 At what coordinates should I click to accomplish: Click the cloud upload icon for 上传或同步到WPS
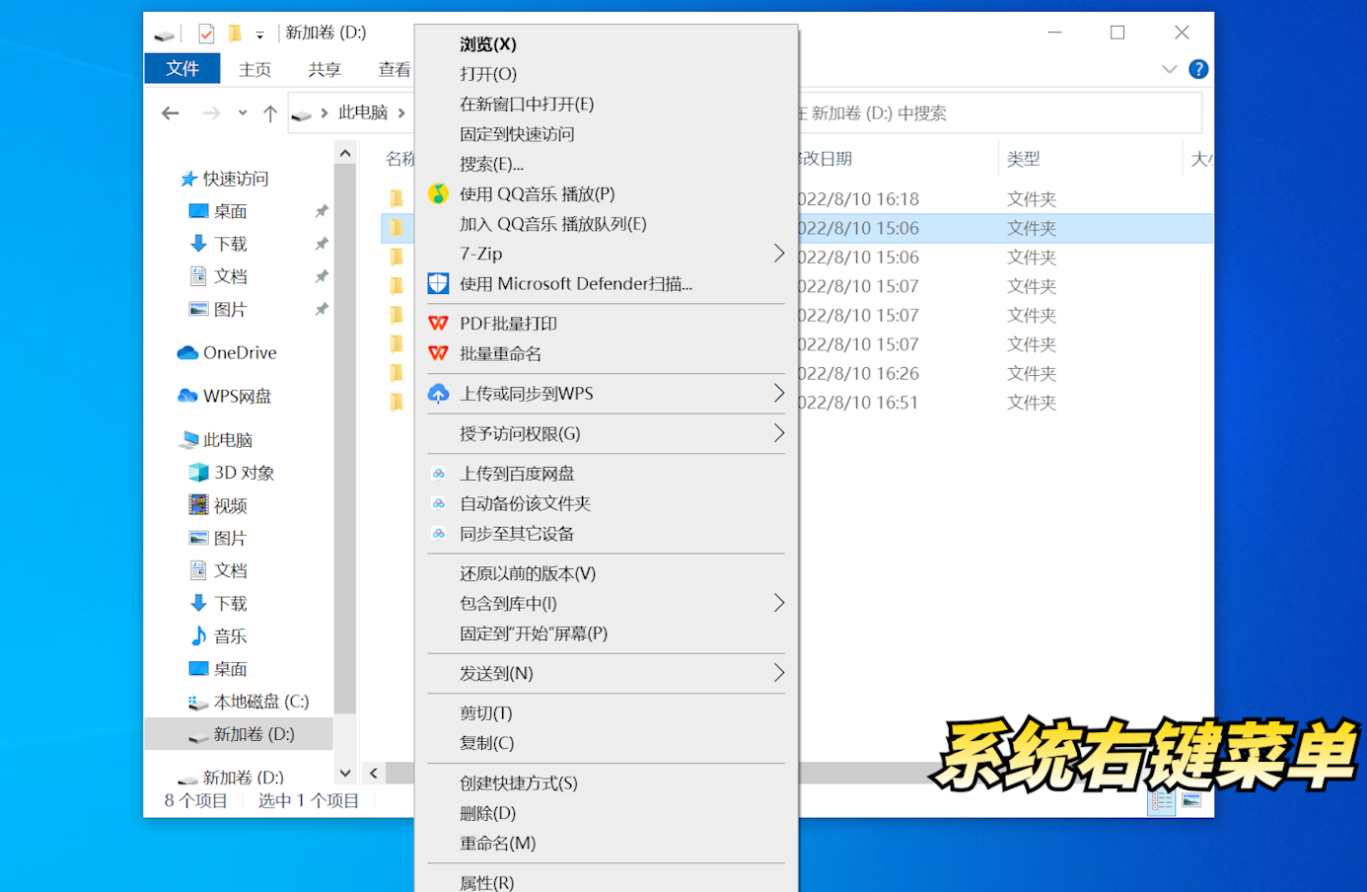(438, 394)
